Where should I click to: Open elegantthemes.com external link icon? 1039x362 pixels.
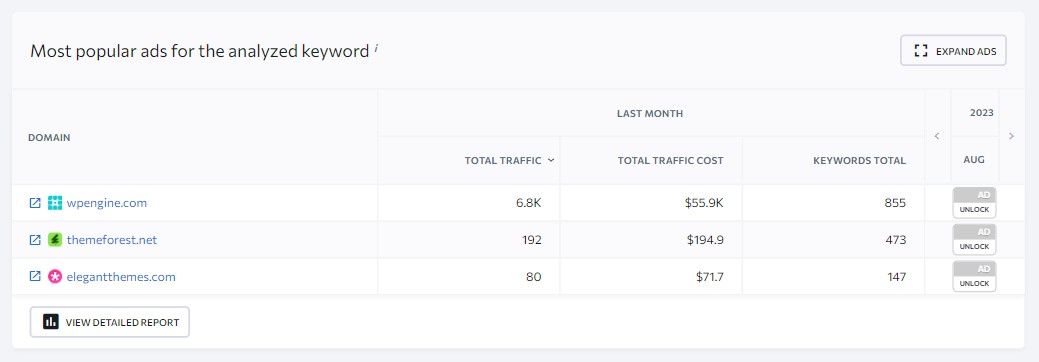[35, 277]
